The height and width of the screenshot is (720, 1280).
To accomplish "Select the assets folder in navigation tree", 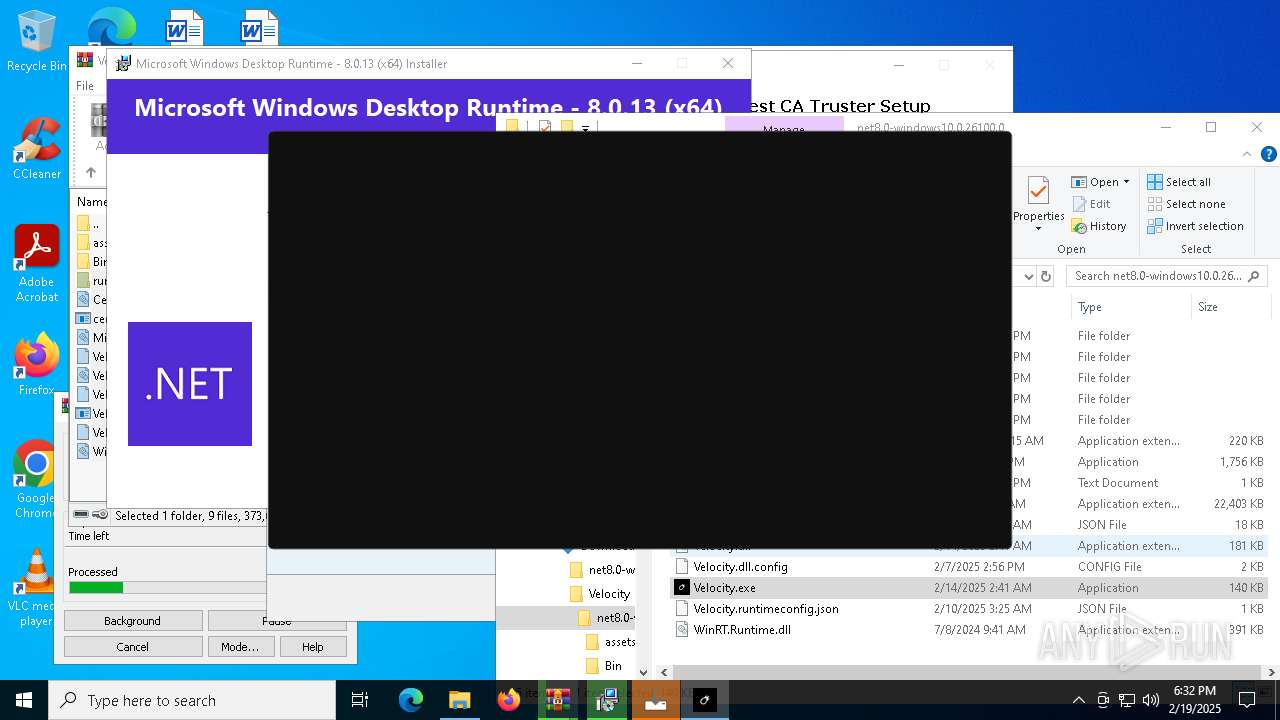I will pyautogui.click(x=611, y=642).
